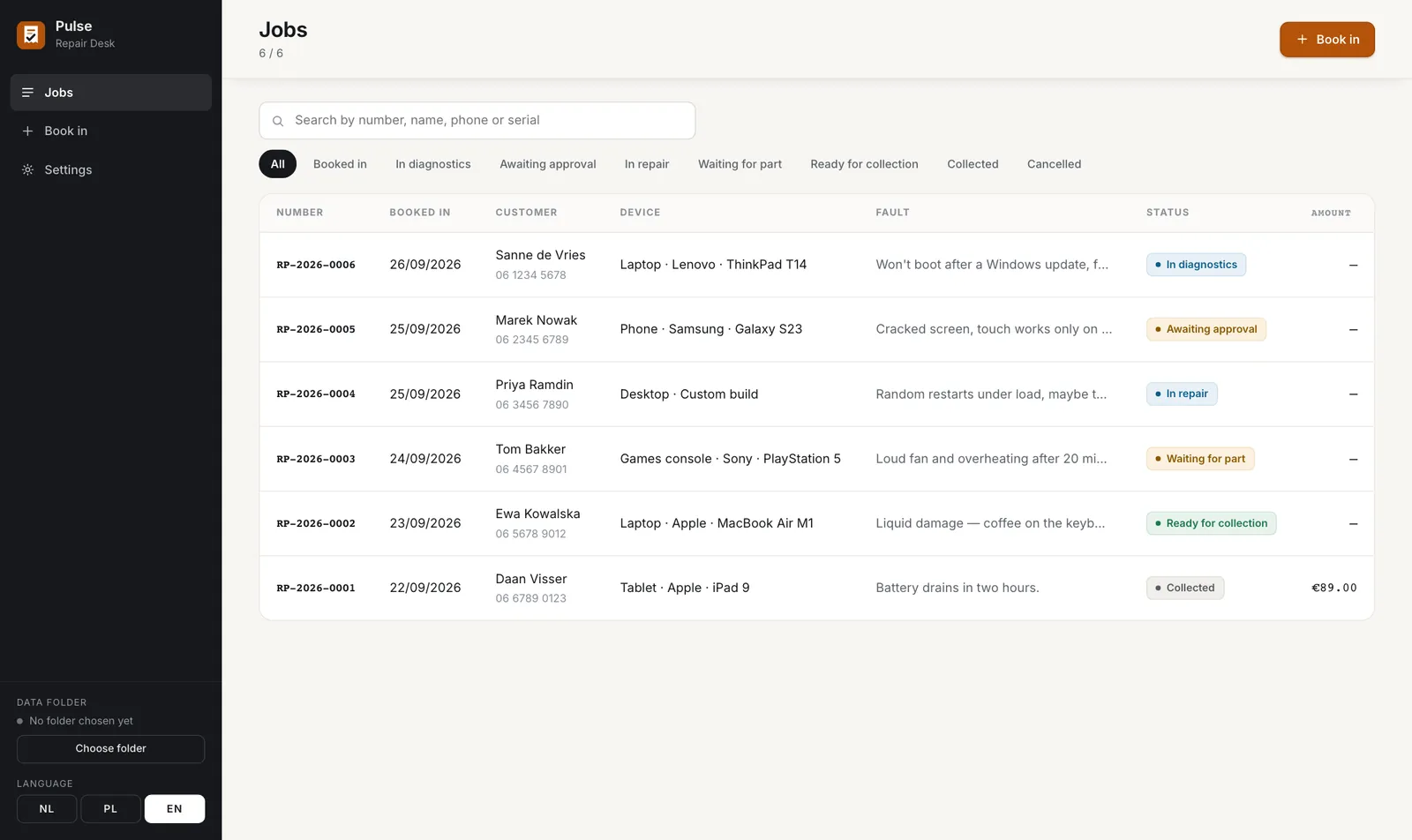
Task: Filter by Collected tab
Action: 973,164
